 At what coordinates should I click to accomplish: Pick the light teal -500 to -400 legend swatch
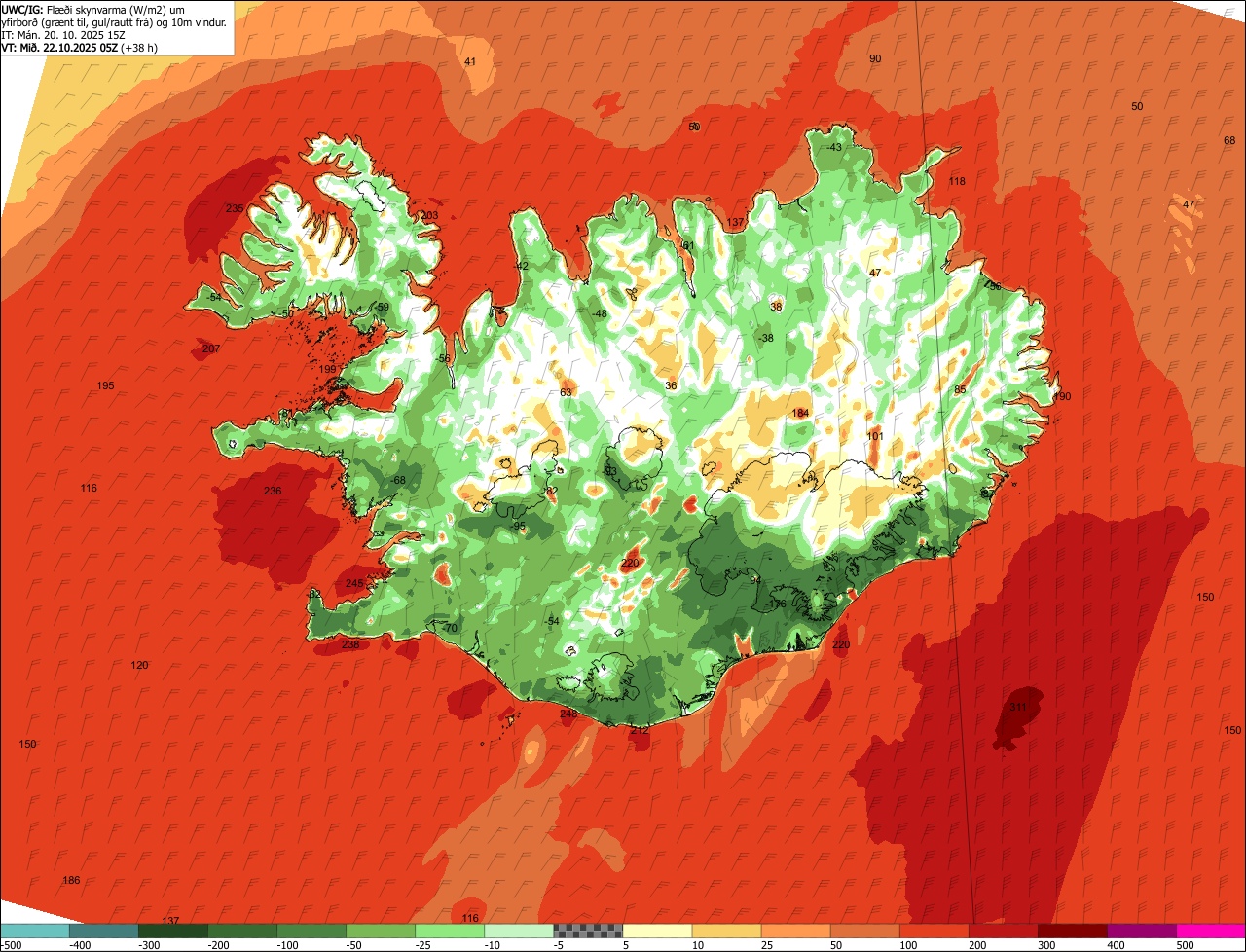(x=35, y=931)
